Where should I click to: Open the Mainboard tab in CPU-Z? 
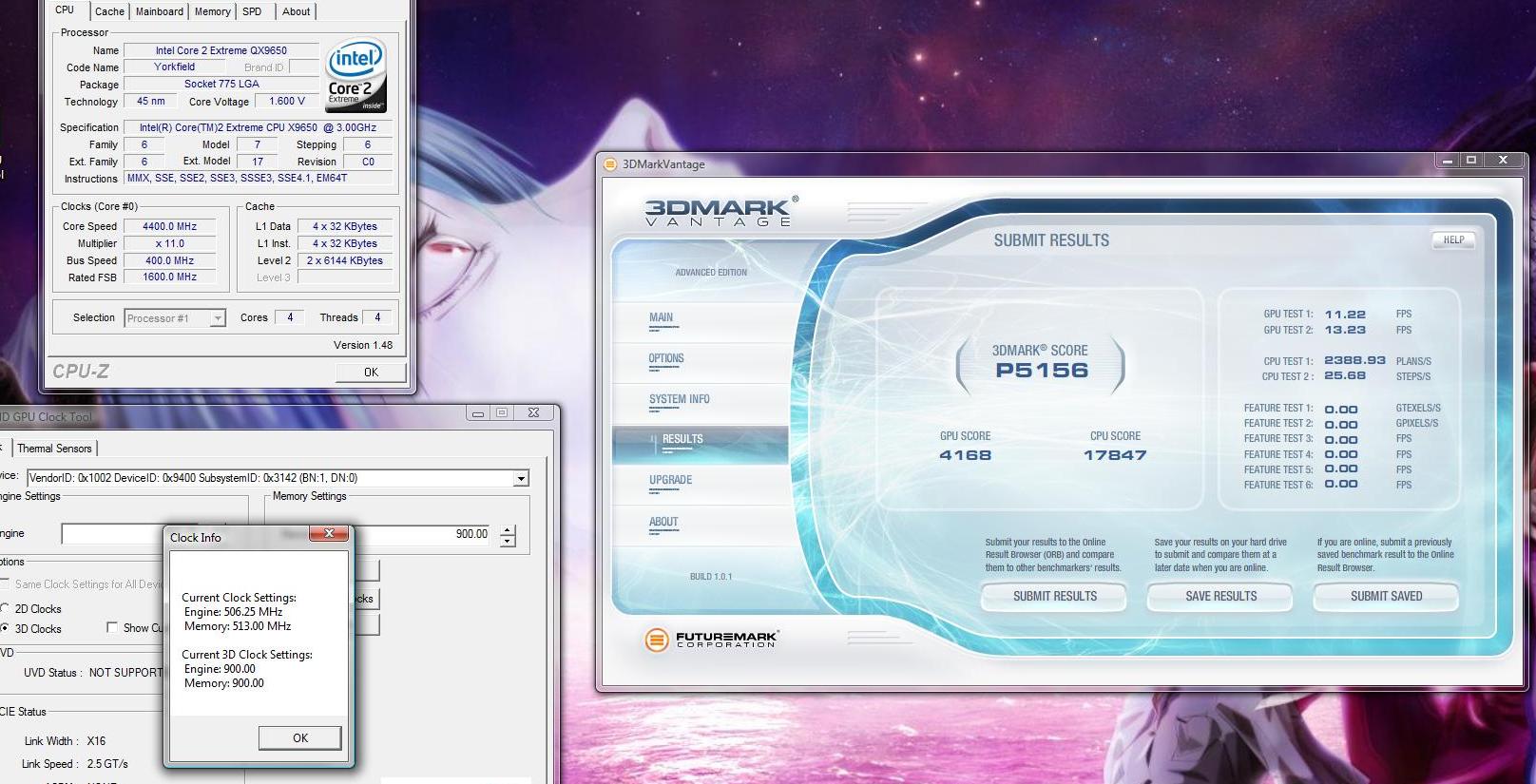[159, 11]
